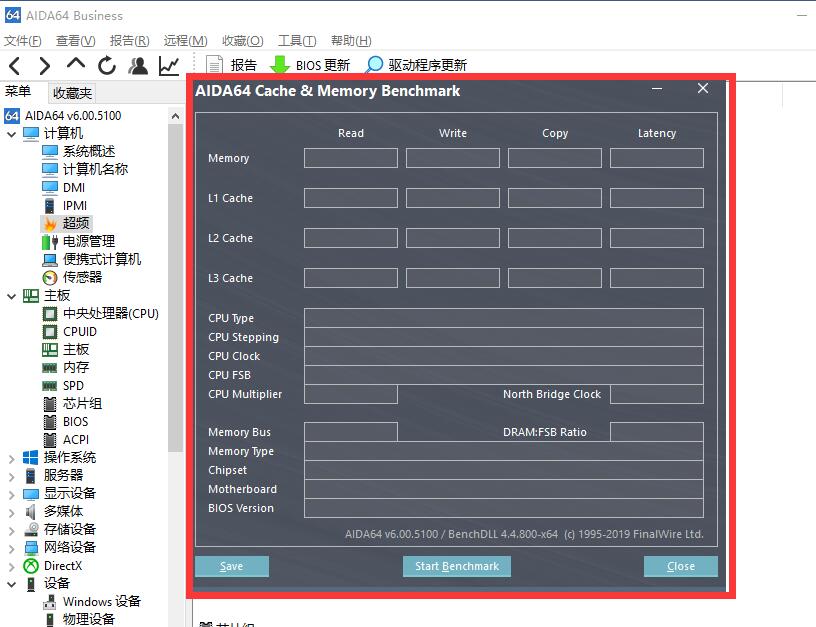Click the tree panel scroll-up arrow
Image resolution: width=816 pixels, height=627 pixels.
click(x=175, y=116)
